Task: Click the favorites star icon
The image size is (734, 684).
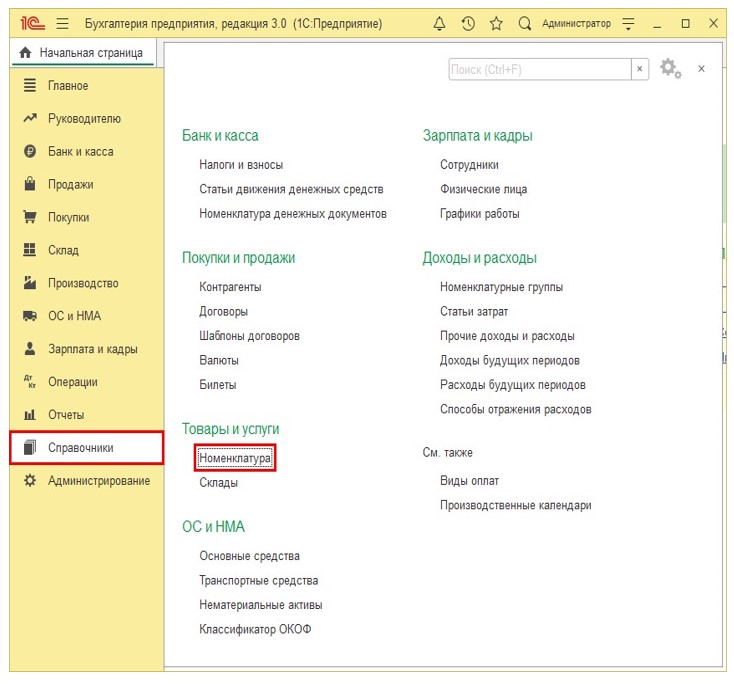Action: pyautogui.click(x=496, y=23)
